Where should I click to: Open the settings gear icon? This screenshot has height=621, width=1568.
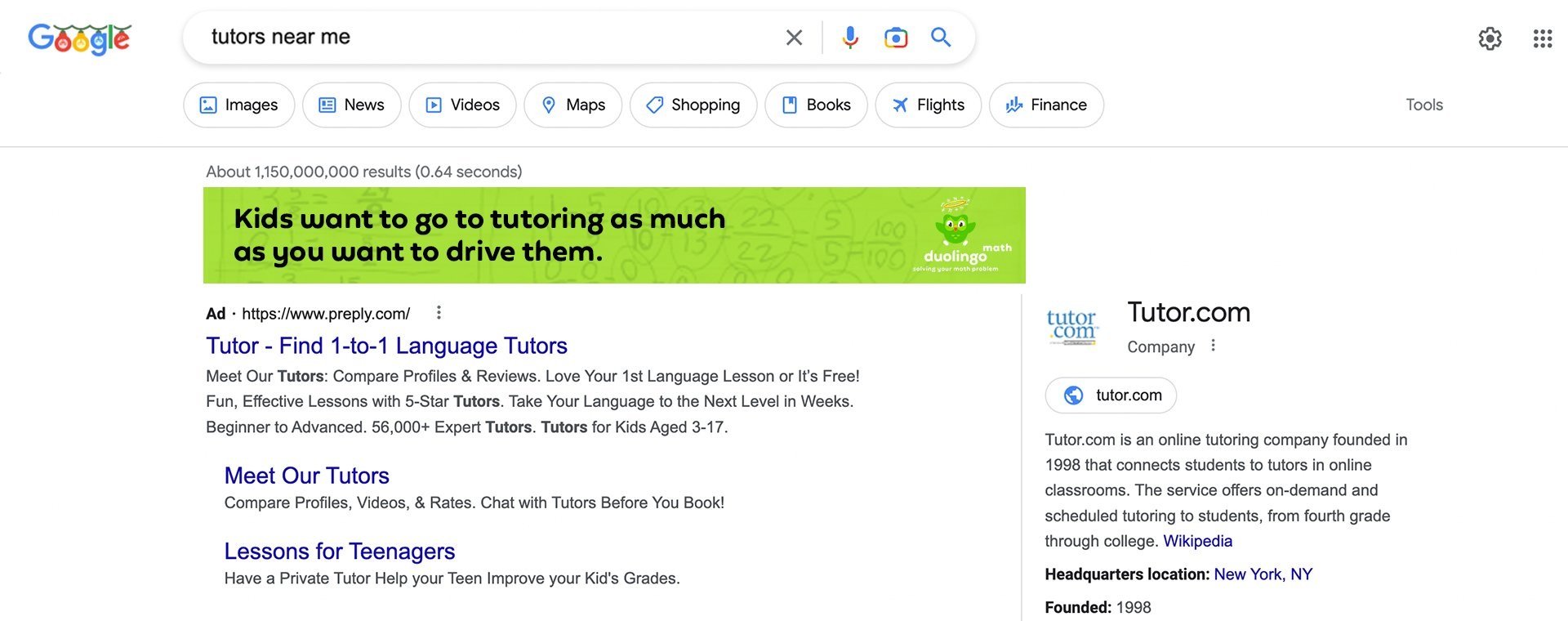1490,38
